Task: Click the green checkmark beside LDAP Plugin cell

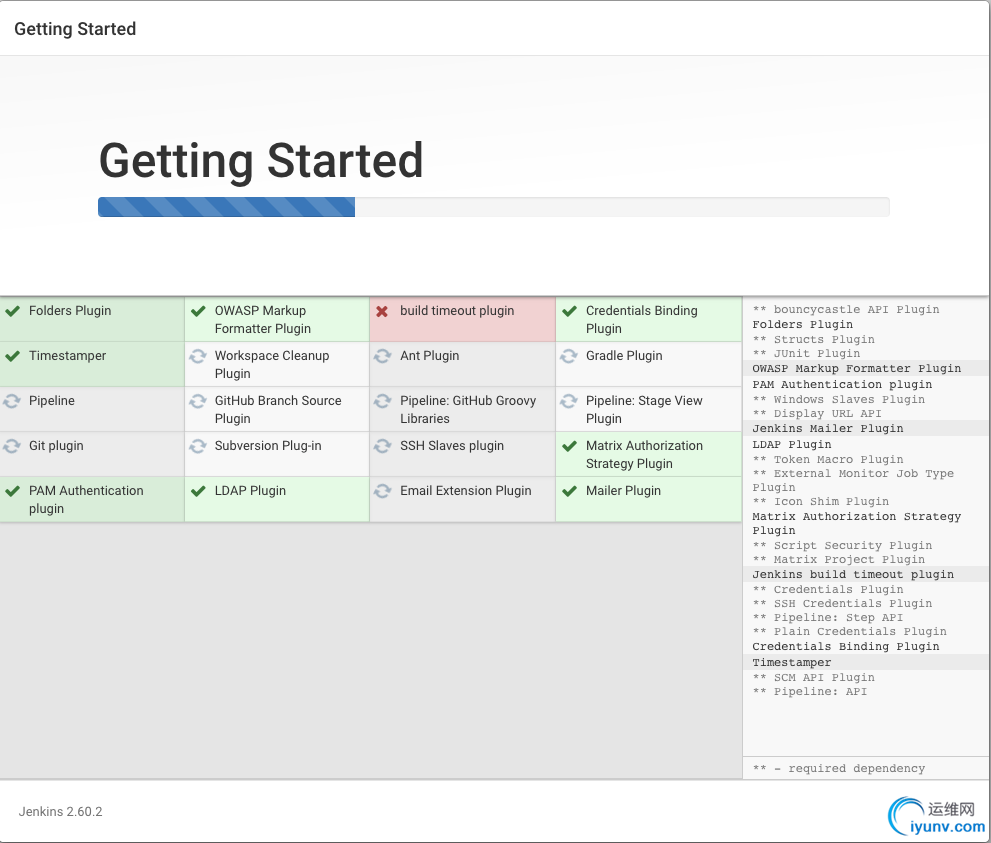Action: point(198,491)
